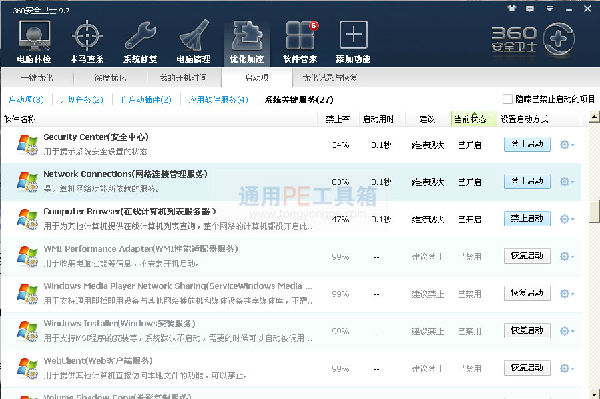Image resolution: width=600 pixels, height=399 pixels.
Task: Switch to the 深度优化 tab
Action: [110, 78]
